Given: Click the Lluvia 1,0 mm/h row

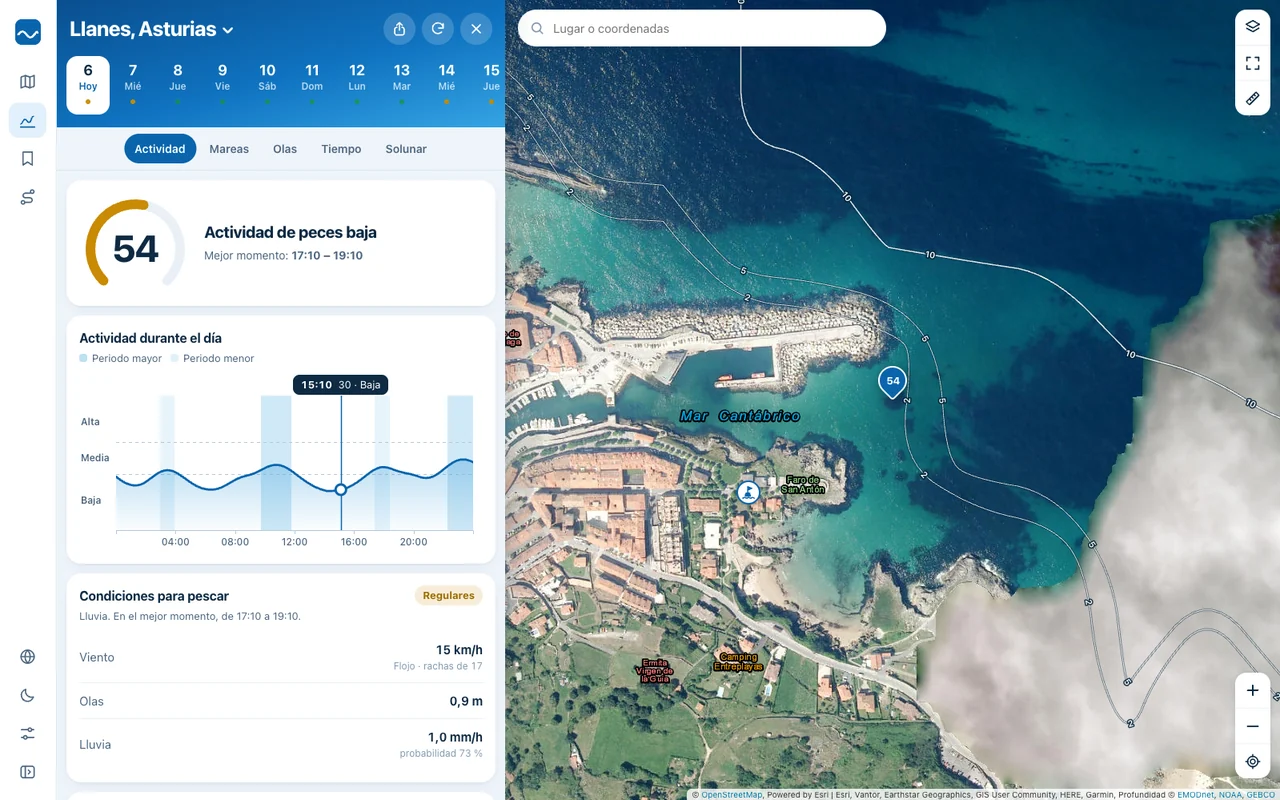Looking at the screenshot, I should [x=281, y=745].
